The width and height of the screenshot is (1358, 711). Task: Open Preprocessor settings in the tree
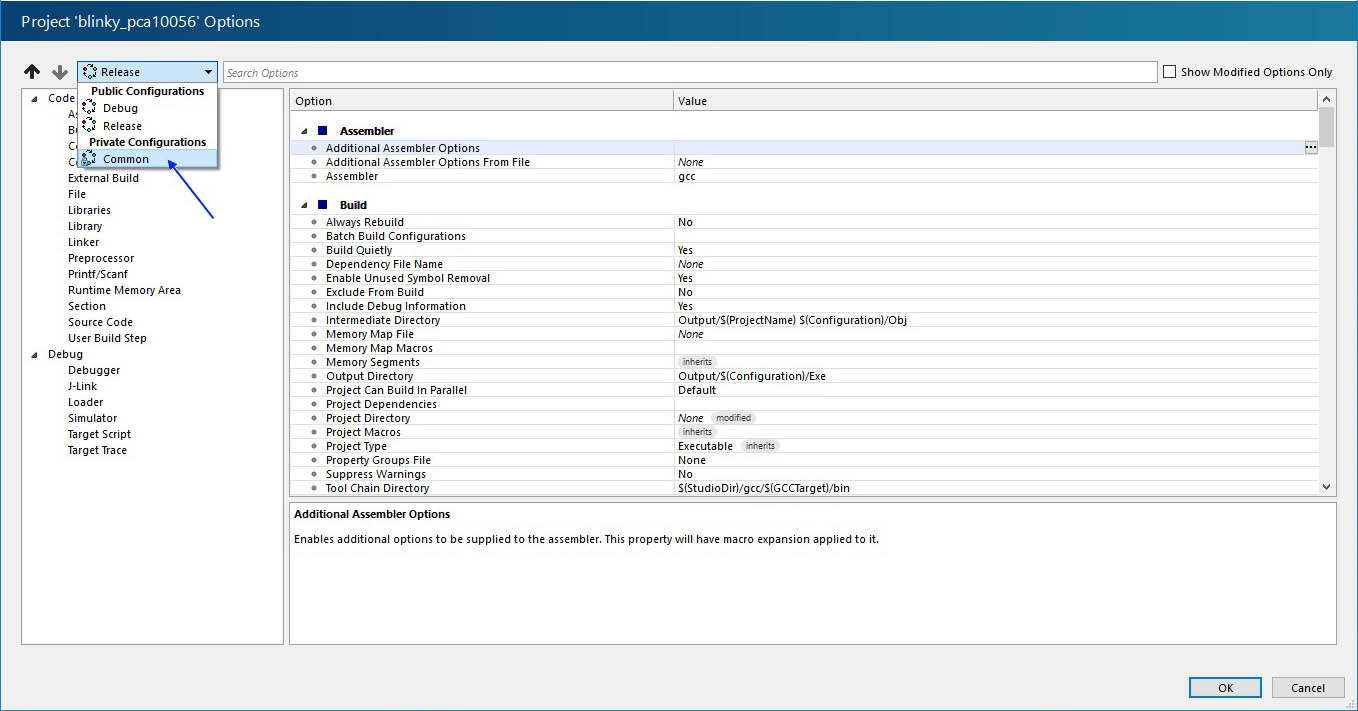[x=100, y=258]
